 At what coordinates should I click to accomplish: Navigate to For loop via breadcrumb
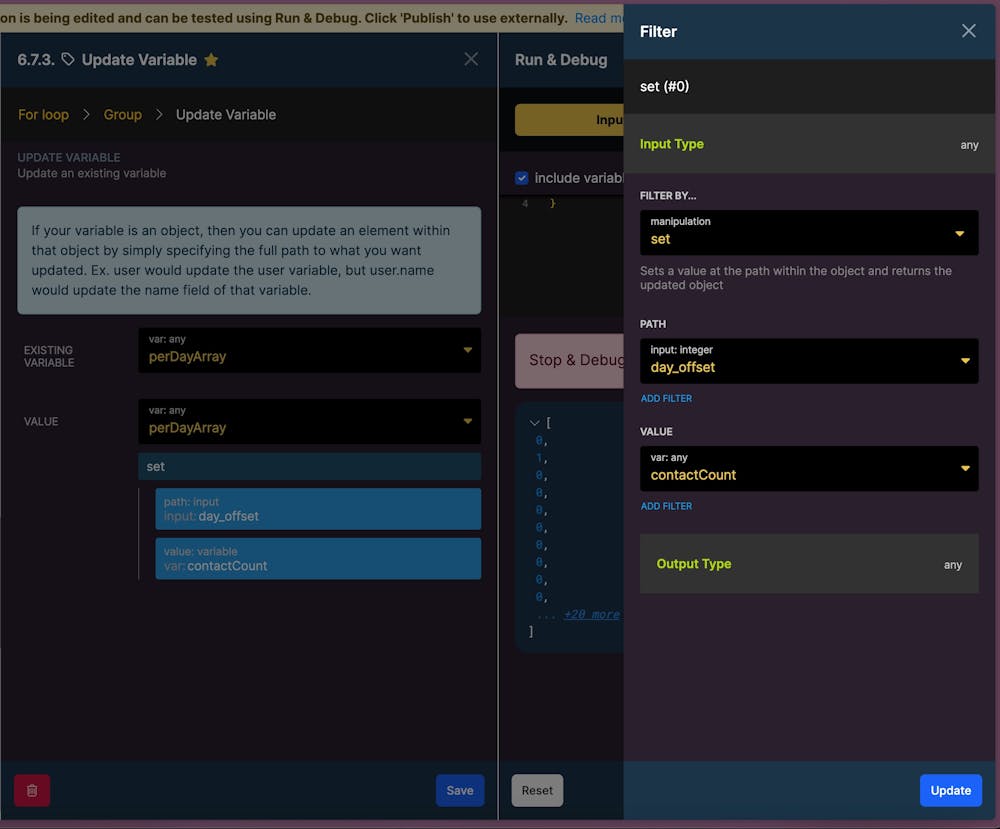[x=43, y=115]
